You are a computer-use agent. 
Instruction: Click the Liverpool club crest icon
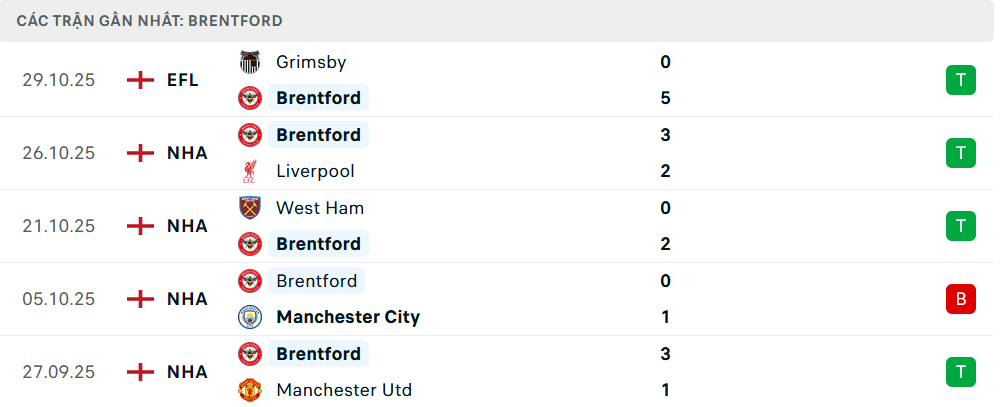(249, 171)
